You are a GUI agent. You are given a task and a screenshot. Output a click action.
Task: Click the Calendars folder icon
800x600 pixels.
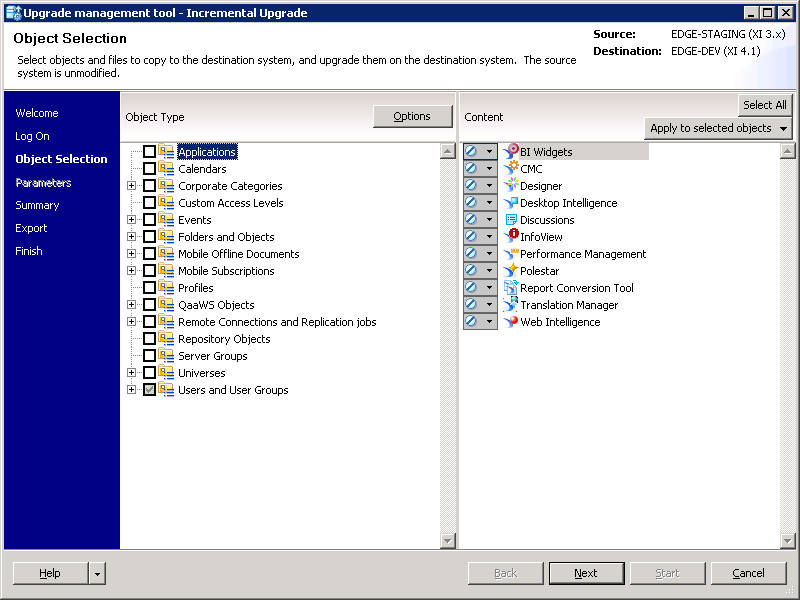[x=166, y=168]
